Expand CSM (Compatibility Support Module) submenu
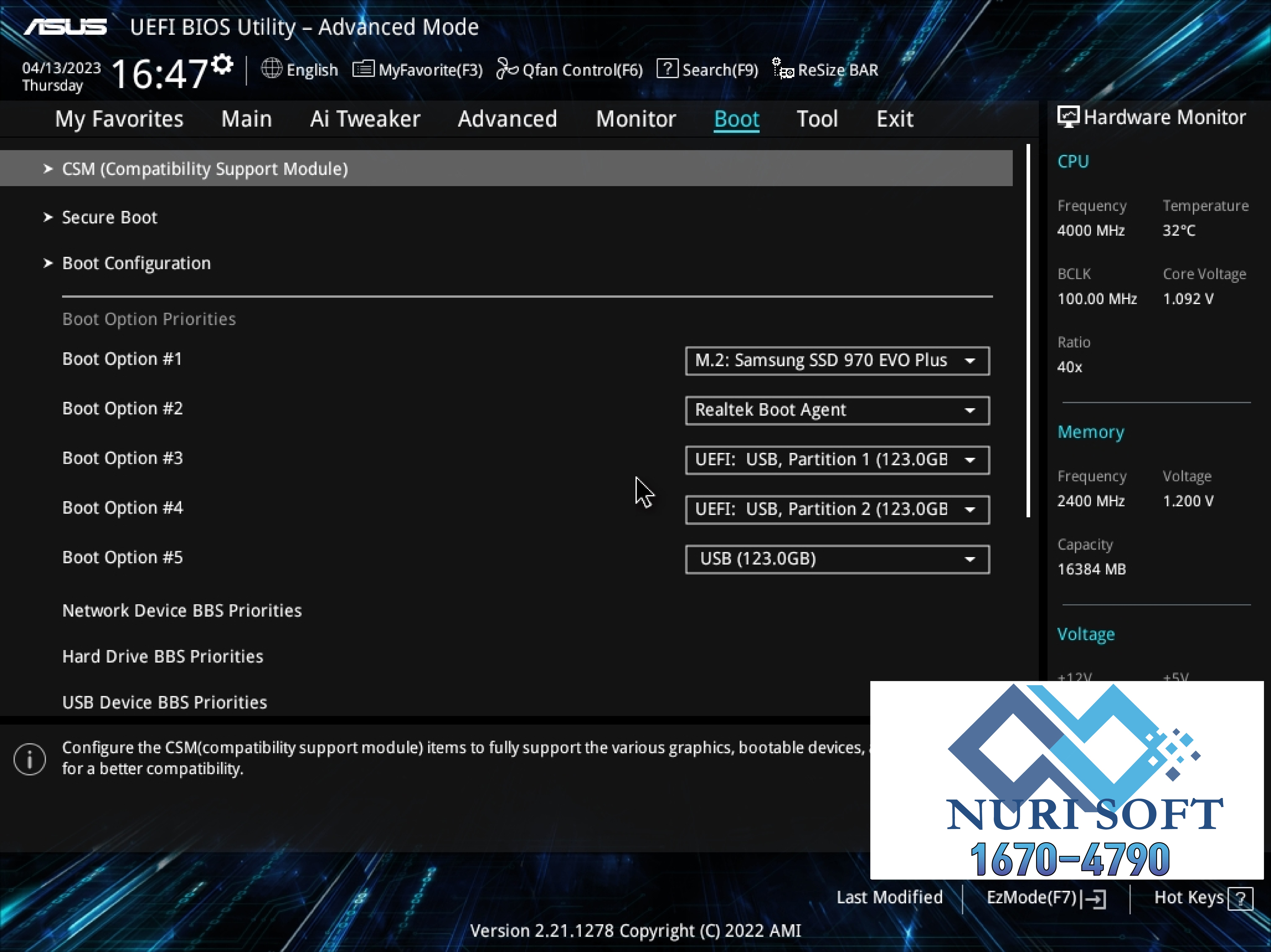Viewport: 1271px width, 952px height. [205, 169]
